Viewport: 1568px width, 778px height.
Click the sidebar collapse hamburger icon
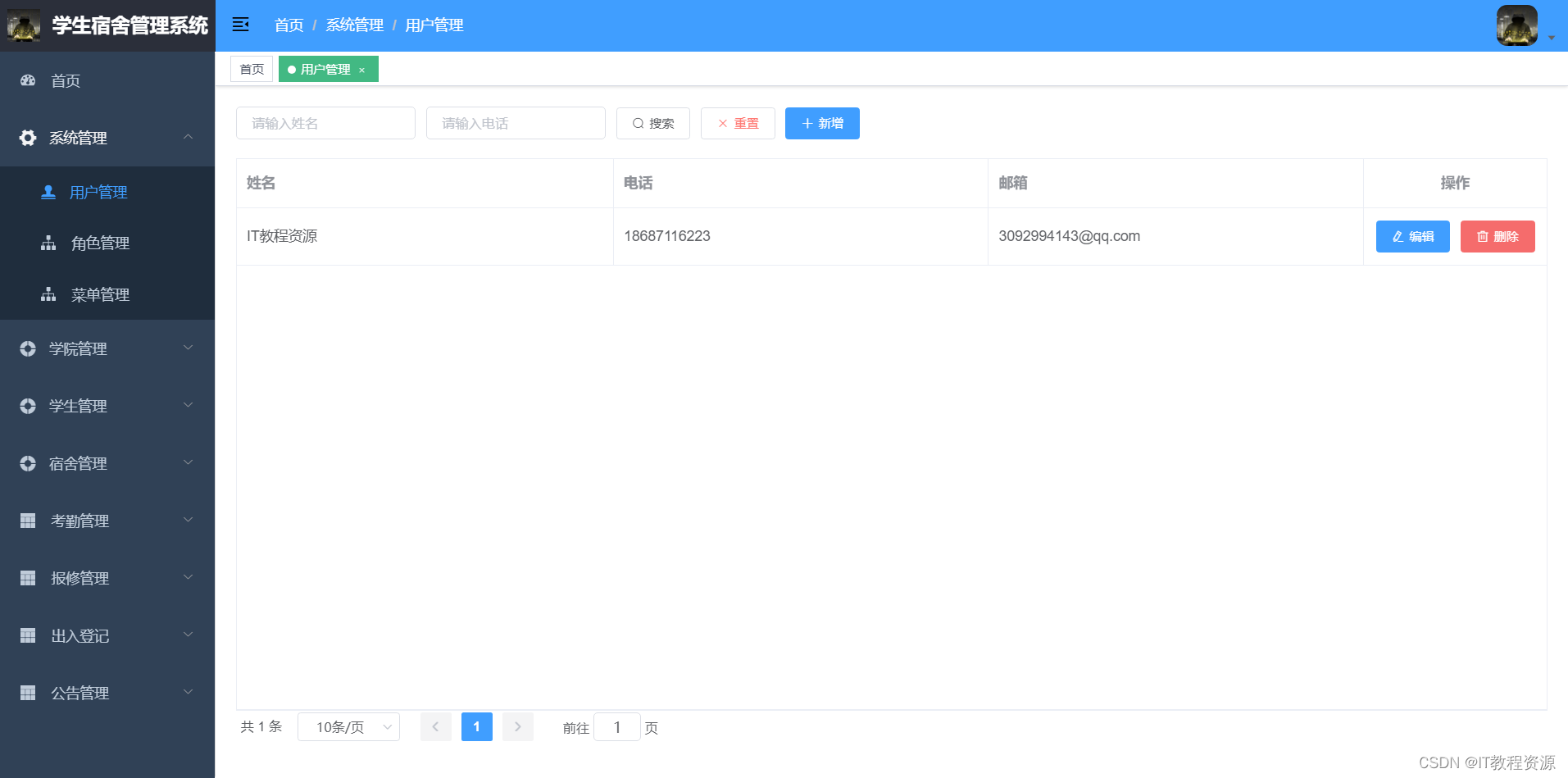click(240, 25)
